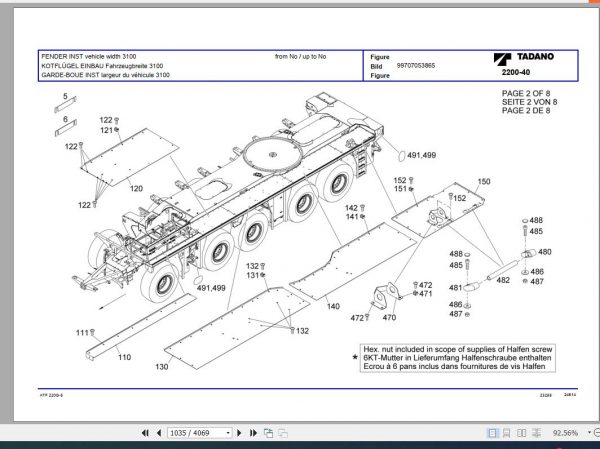
Task: Click the previous view icon
Action: coord(269,433)
